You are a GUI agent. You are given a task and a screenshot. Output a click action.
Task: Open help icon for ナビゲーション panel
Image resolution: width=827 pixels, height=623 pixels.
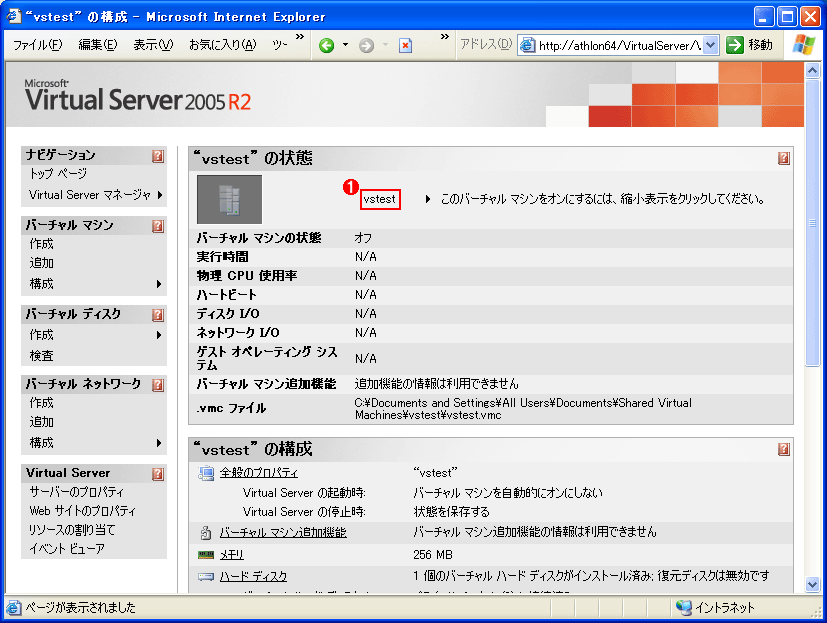158,156
